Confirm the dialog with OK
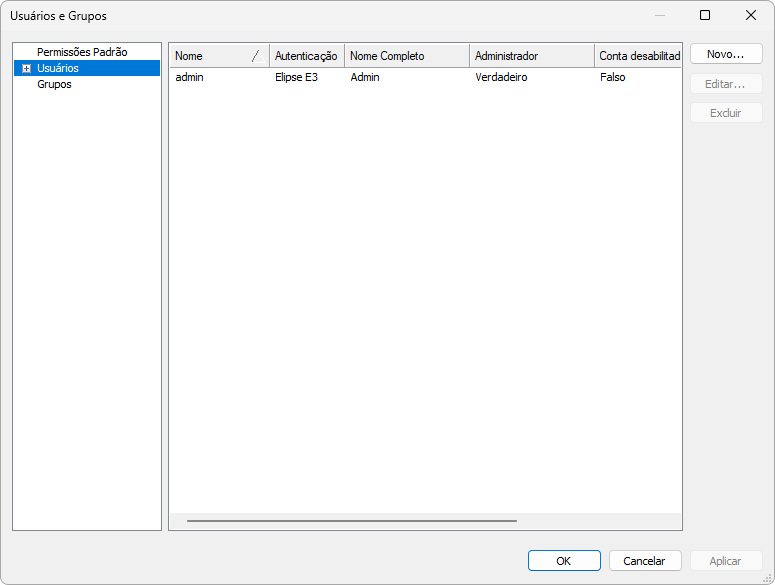This screenshot has width=775, height=585. coord(564,561)
